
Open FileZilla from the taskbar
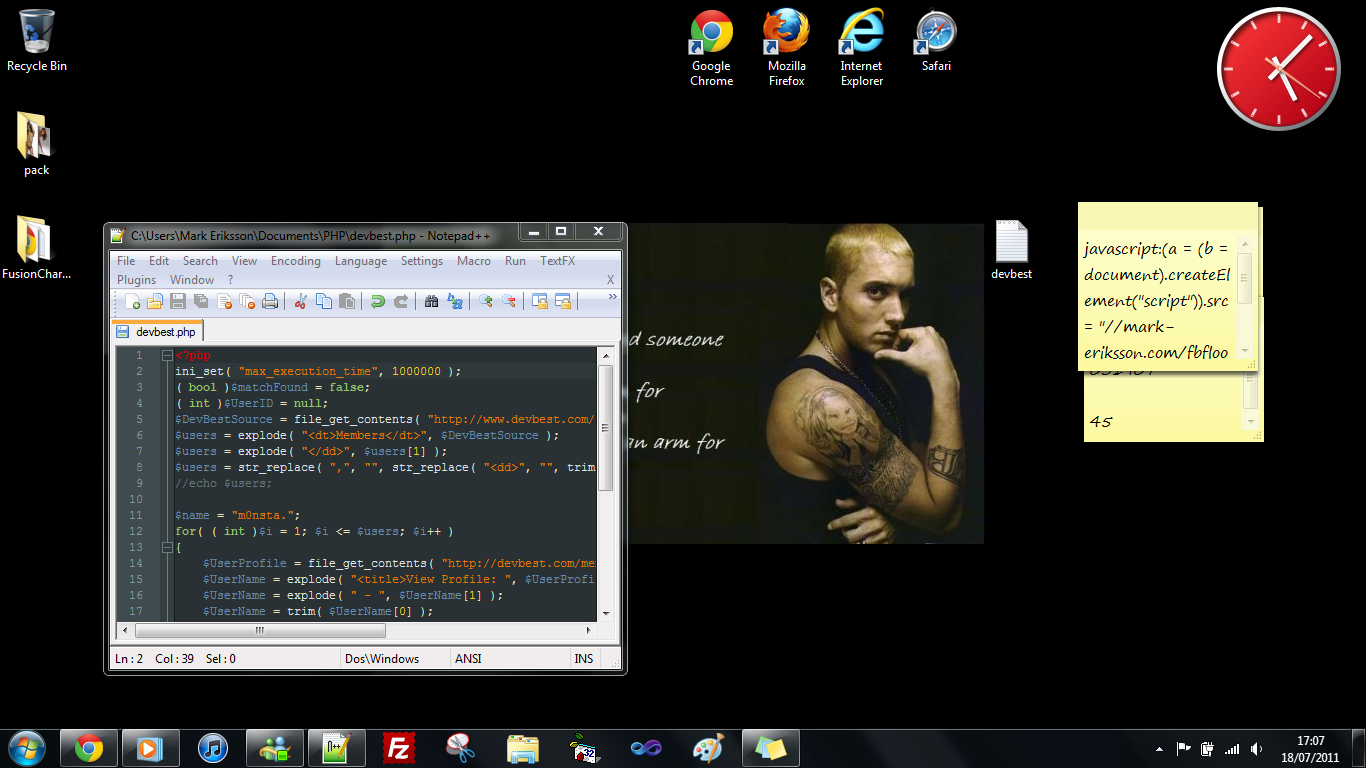click(399, 748)
